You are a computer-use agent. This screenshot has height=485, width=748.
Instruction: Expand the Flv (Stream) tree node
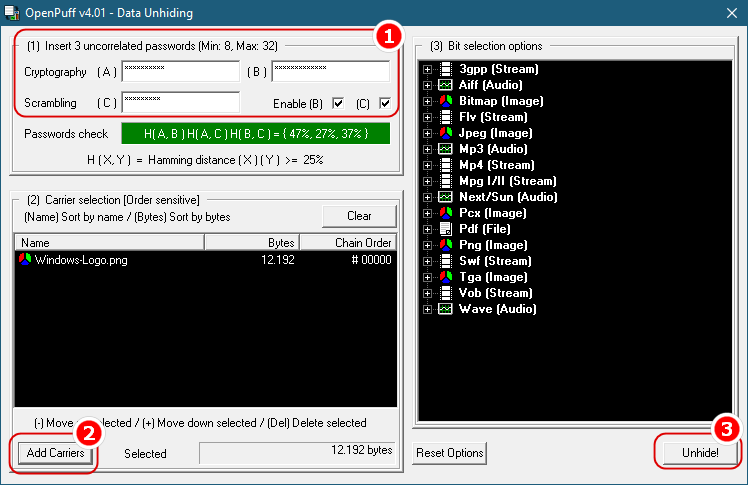pos(427,117)
